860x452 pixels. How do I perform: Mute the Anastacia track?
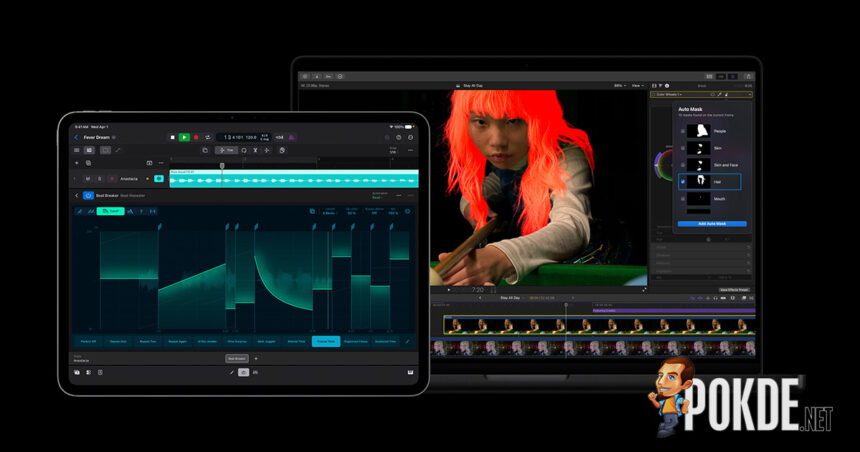pyautogui.click(x=88, y=179)
